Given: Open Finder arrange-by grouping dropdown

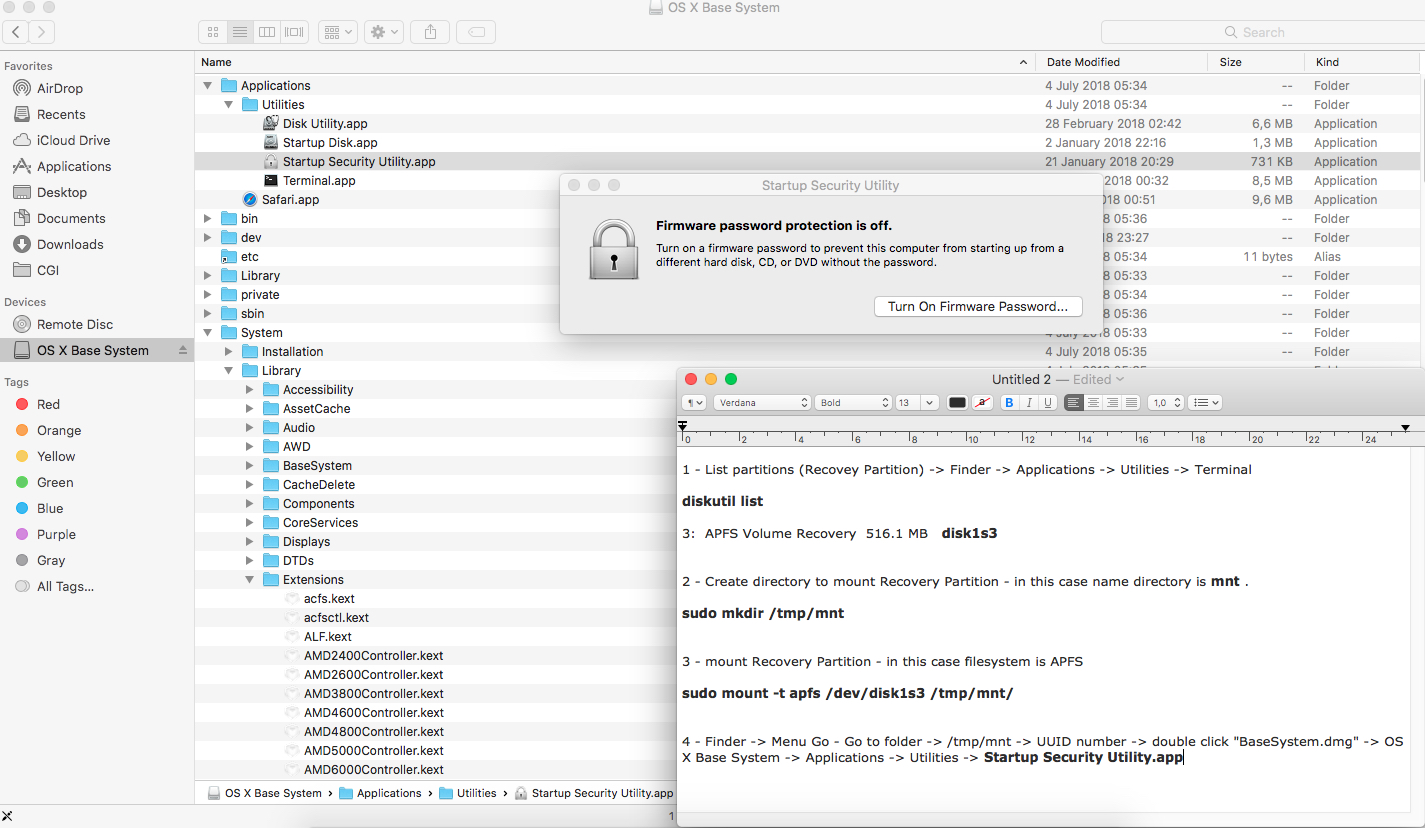Looking at the screenshot, I should [338, 32].
